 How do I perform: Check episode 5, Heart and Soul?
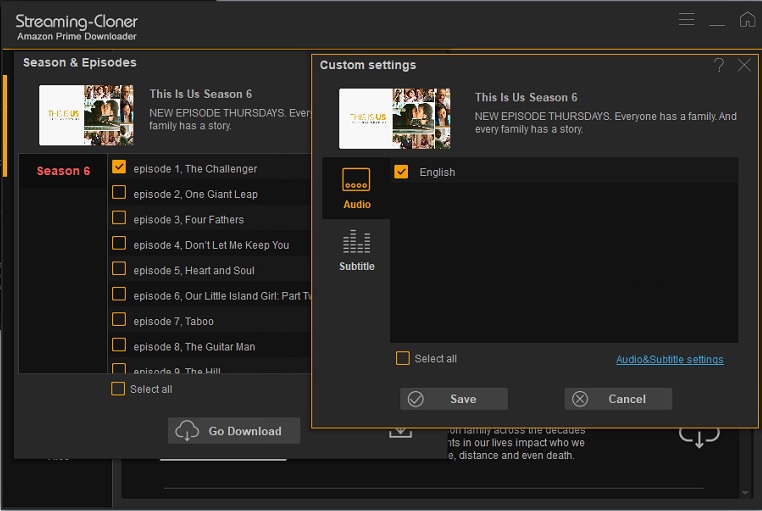pos(119,269)
